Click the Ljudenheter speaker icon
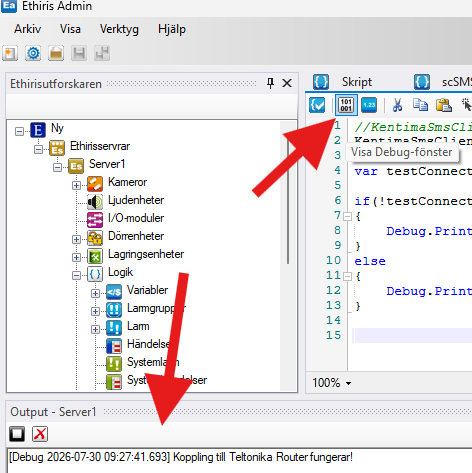 coord(95,202)
